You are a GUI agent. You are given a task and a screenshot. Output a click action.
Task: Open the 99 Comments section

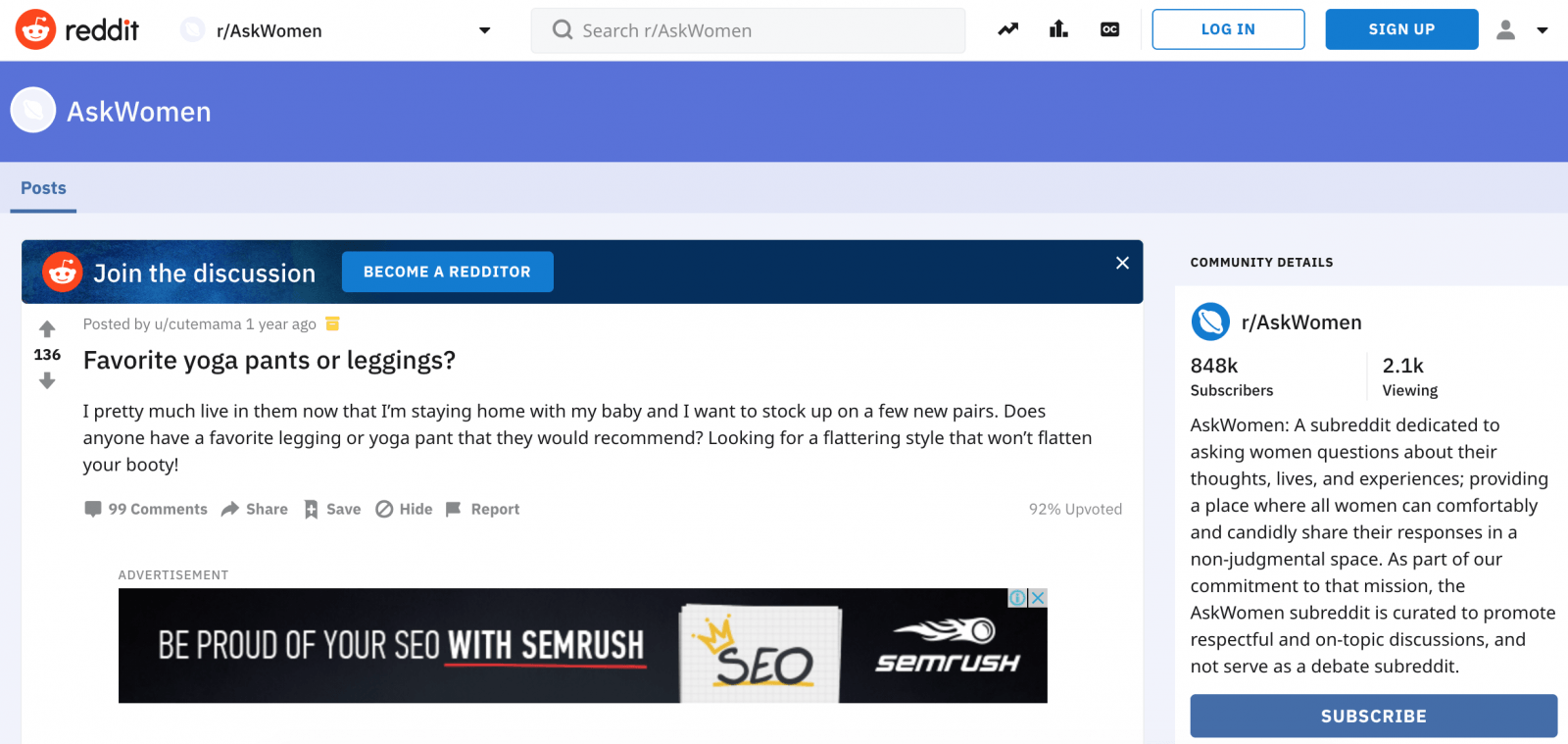coord(146,509)
